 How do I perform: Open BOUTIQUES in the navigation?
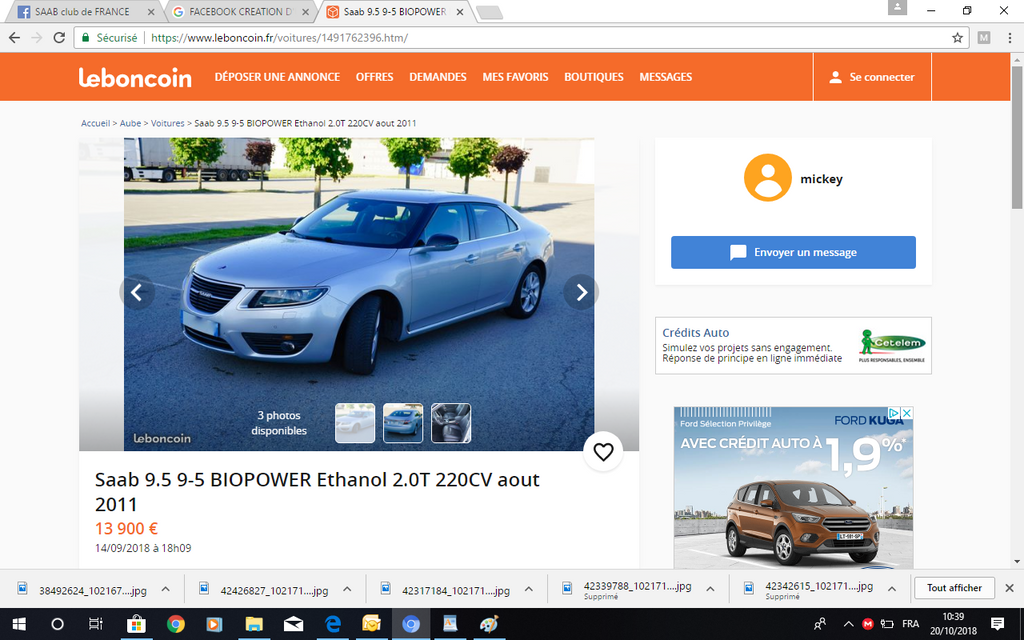click(x=594, y=77)
